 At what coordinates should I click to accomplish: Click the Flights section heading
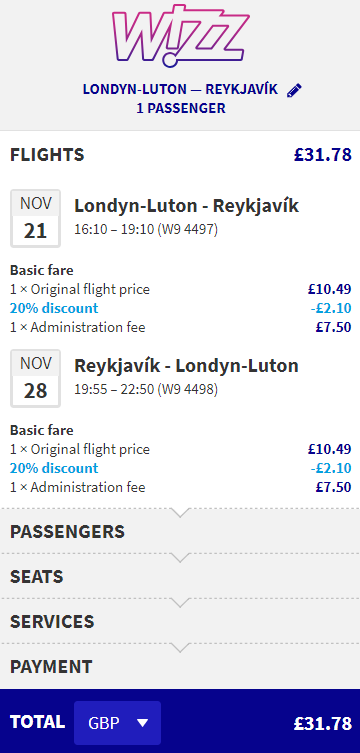pyautogui.click(x=47, y=155)
